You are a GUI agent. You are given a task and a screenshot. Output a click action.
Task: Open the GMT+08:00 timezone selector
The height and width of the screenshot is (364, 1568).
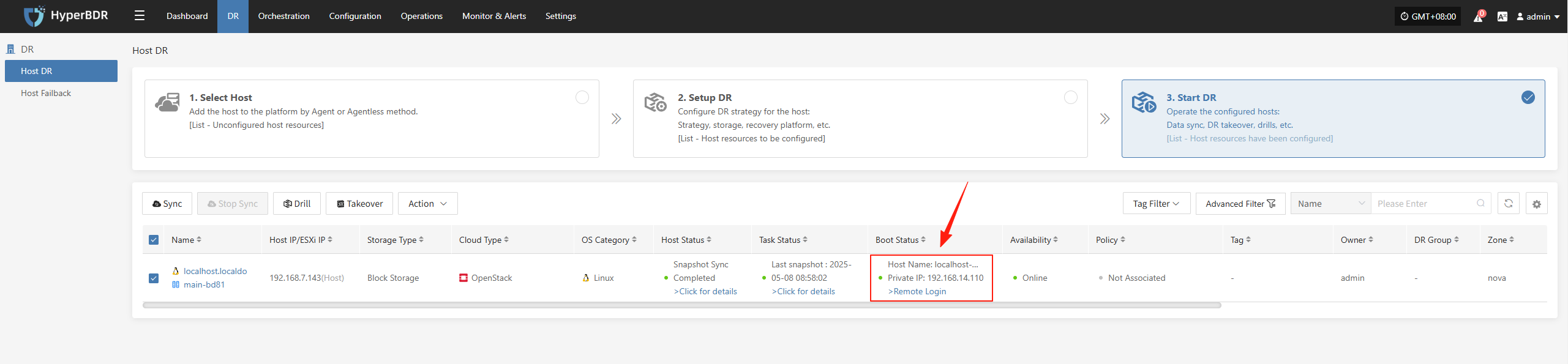pos(1428,17)
